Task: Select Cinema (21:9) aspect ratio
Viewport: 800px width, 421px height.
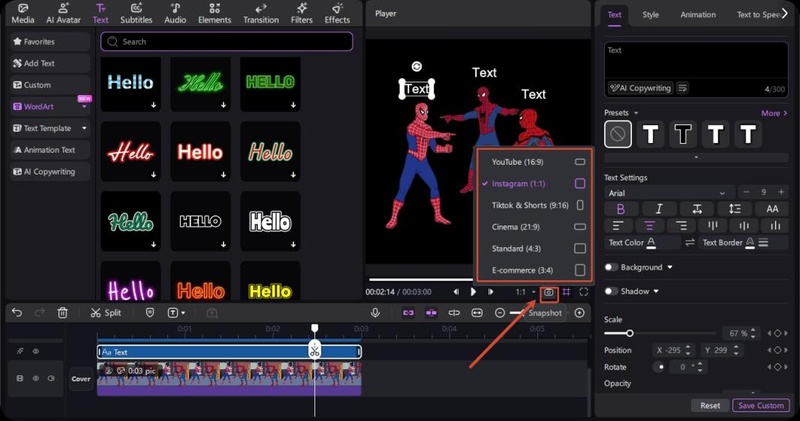Action: pos(535,227)
